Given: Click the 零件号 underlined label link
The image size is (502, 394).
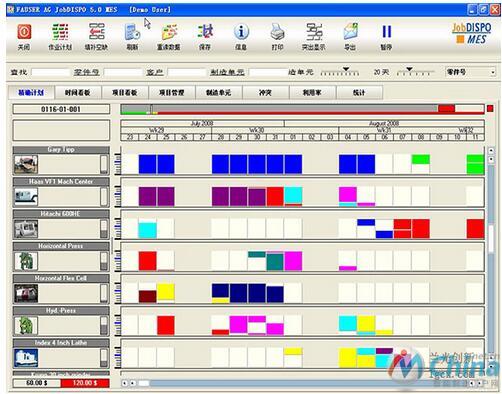Looking at the screenshot, I should click(x=86, y=72).
